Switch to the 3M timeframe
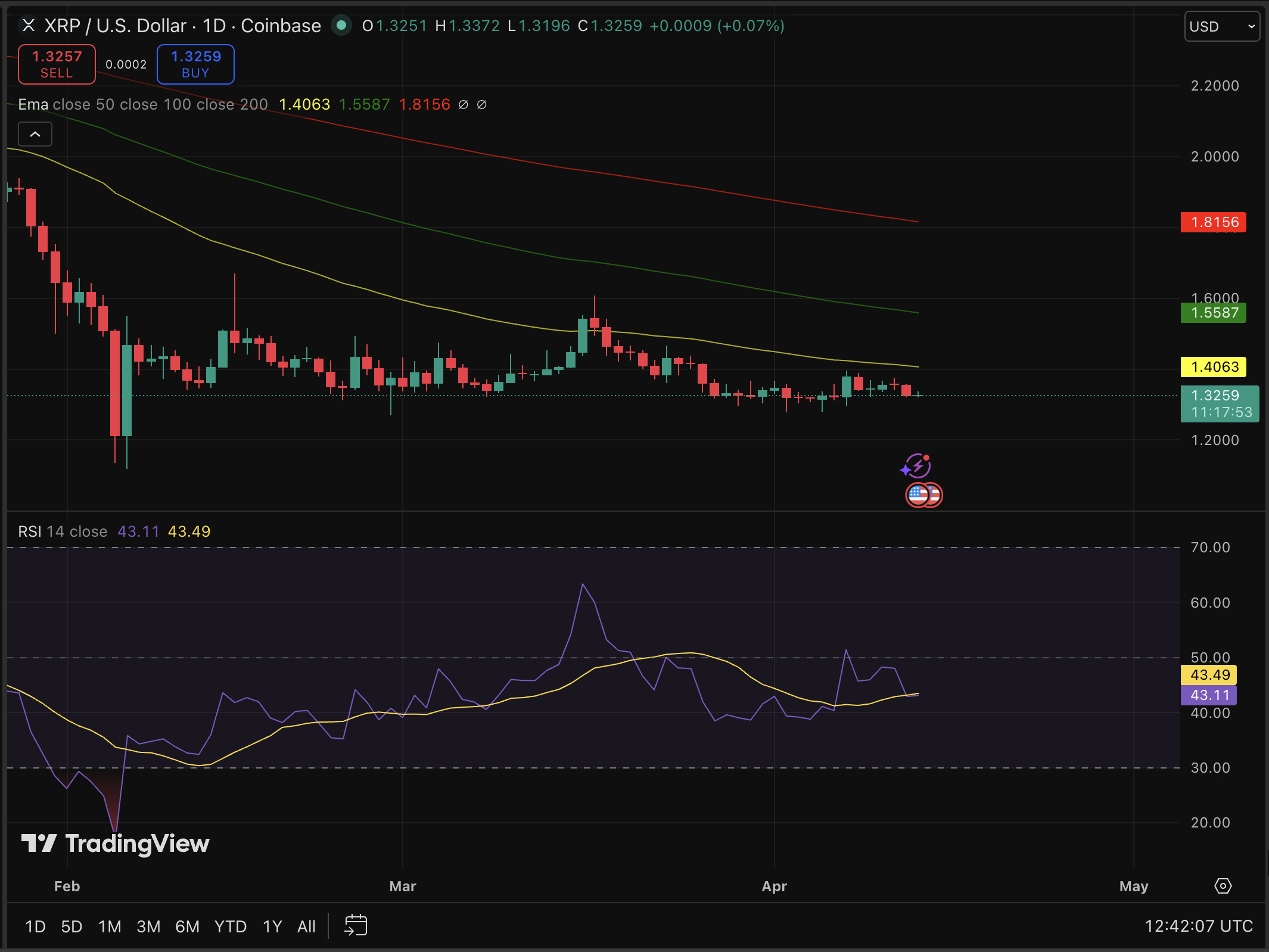Screen dimensions: 1269x952 148,926
